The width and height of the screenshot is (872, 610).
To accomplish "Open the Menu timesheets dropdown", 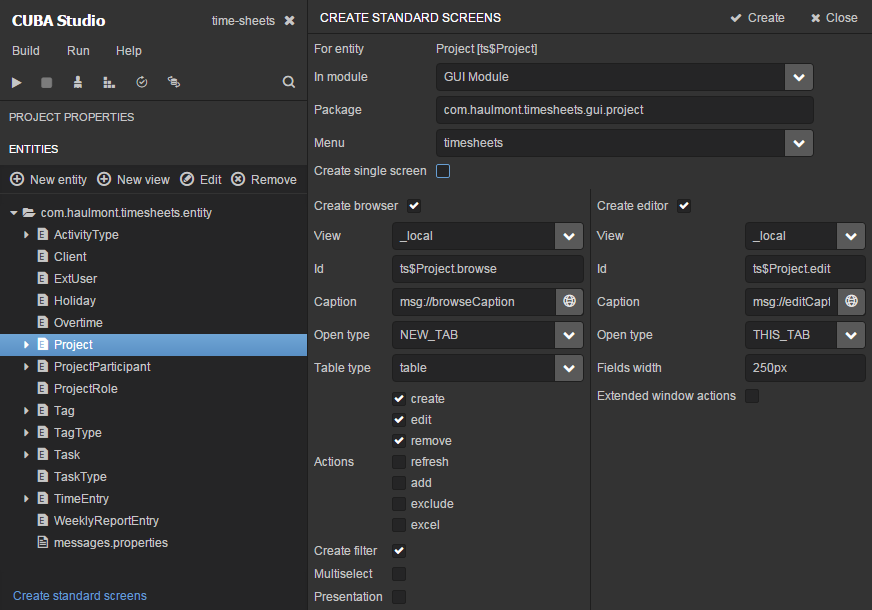I will click(x=799, y=143).
